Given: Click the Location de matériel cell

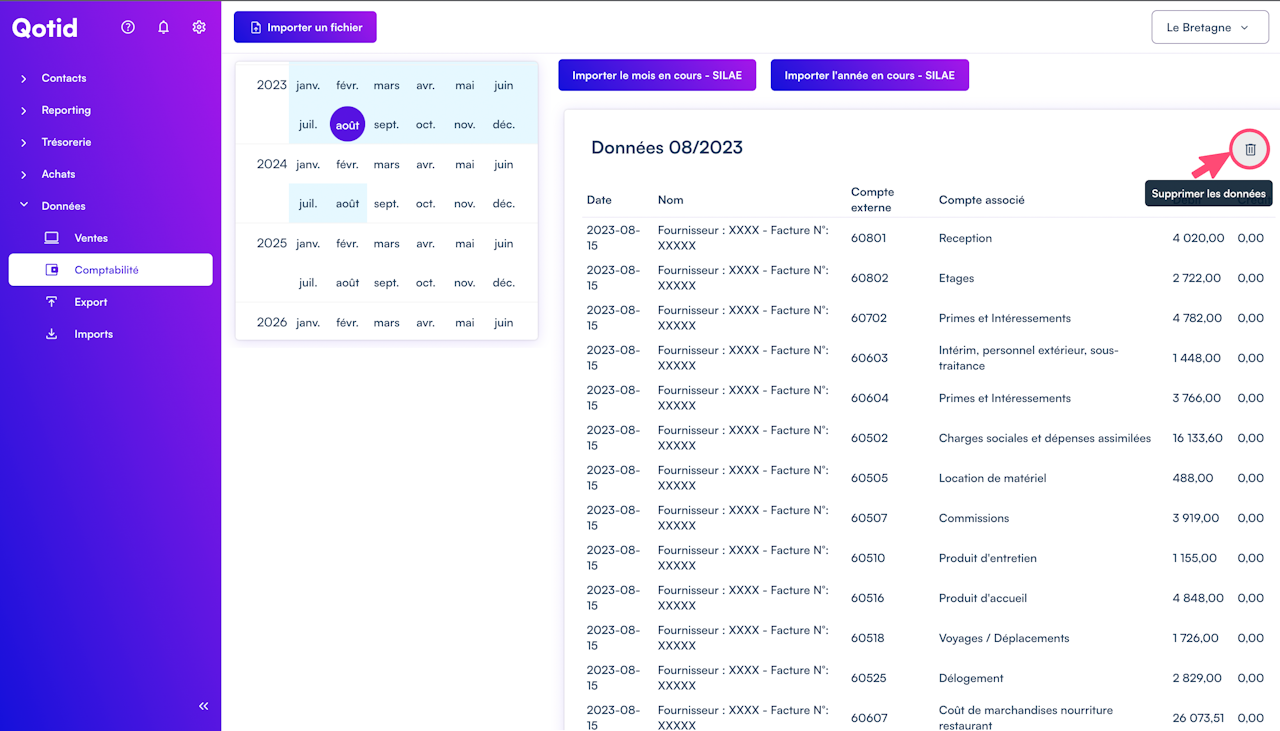Looking at the screenshot, I should pos(992,478).
